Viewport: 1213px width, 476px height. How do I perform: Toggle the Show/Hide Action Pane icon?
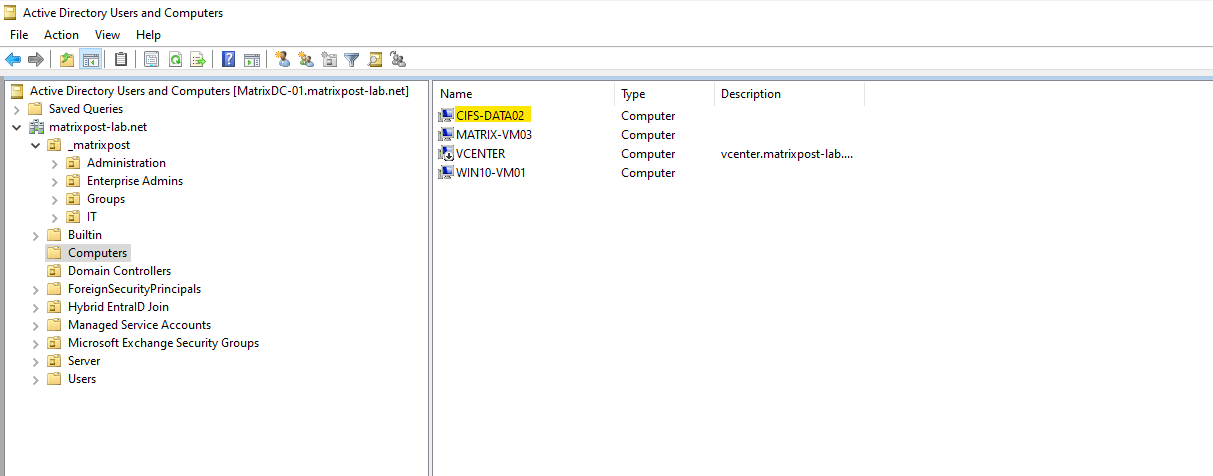coord(252,60)
